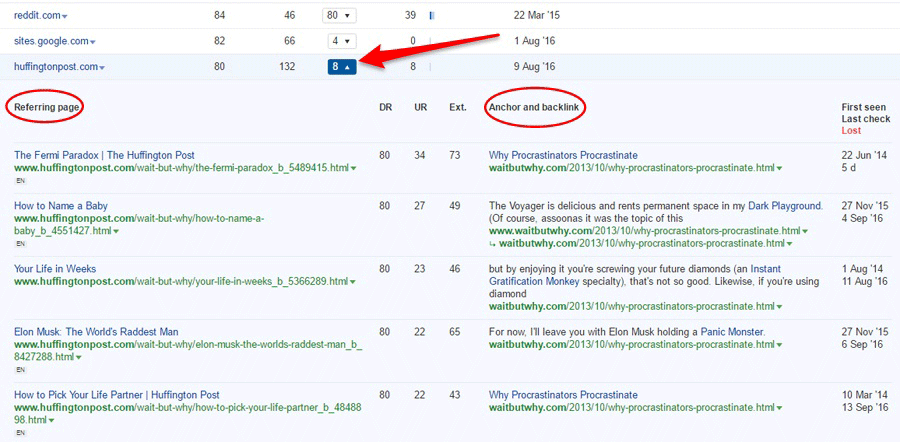Click the Referring page column header
The width and height of the screenshot is (900, 442).
[x=46, y=107]
